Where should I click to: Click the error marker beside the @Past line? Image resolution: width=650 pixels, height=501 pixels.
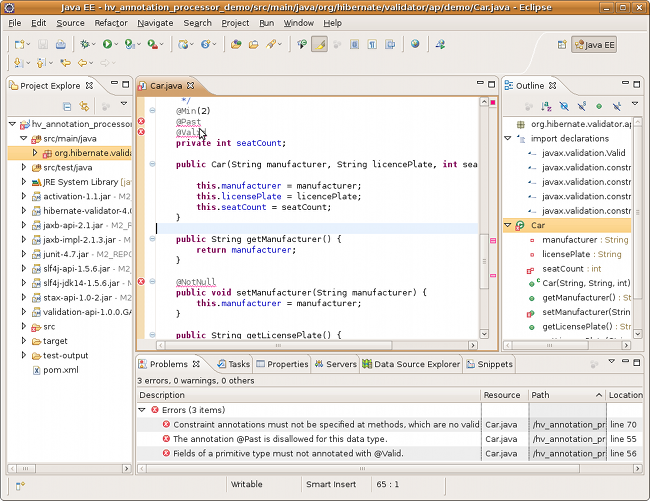[x=141, y=121]
